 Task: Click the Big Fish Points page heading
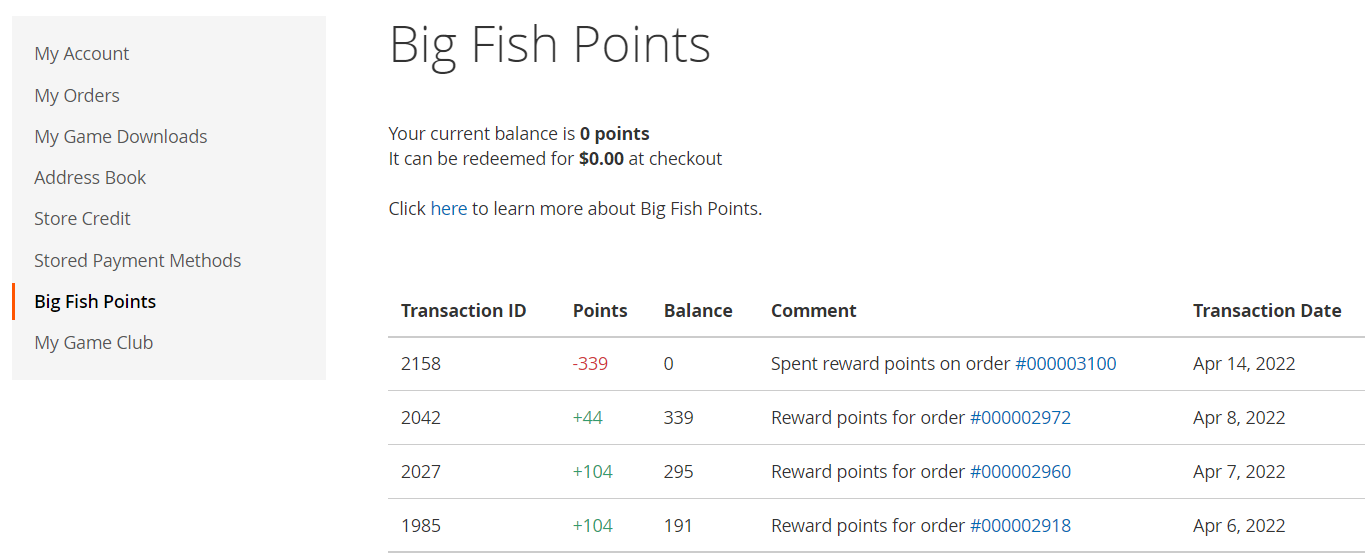click(550, 45)
